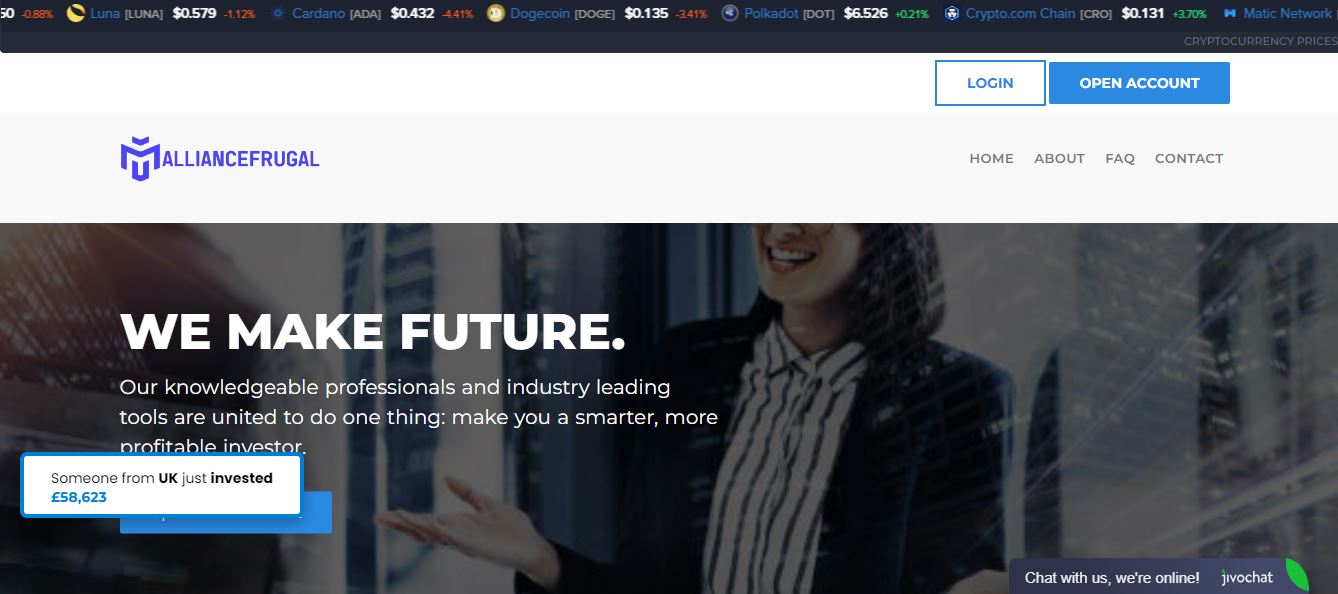The height and width of the screenshot is (594, 1338).
Task: Click the Polkadot coin icon in ticker
Action: click(x=730, y=13)
